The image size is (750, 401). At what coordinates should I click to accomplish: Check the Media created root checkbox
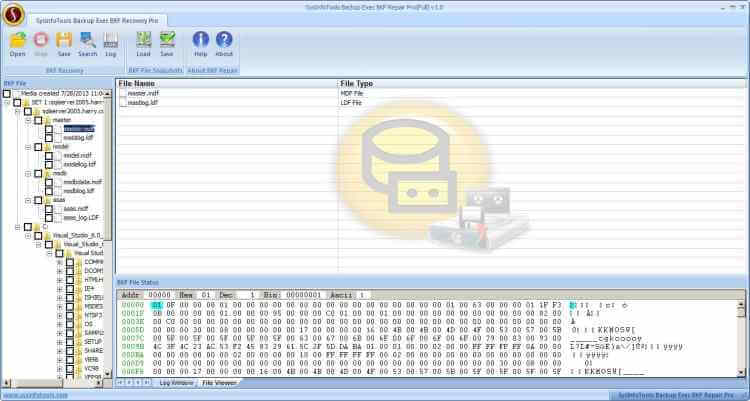(7, 93)
